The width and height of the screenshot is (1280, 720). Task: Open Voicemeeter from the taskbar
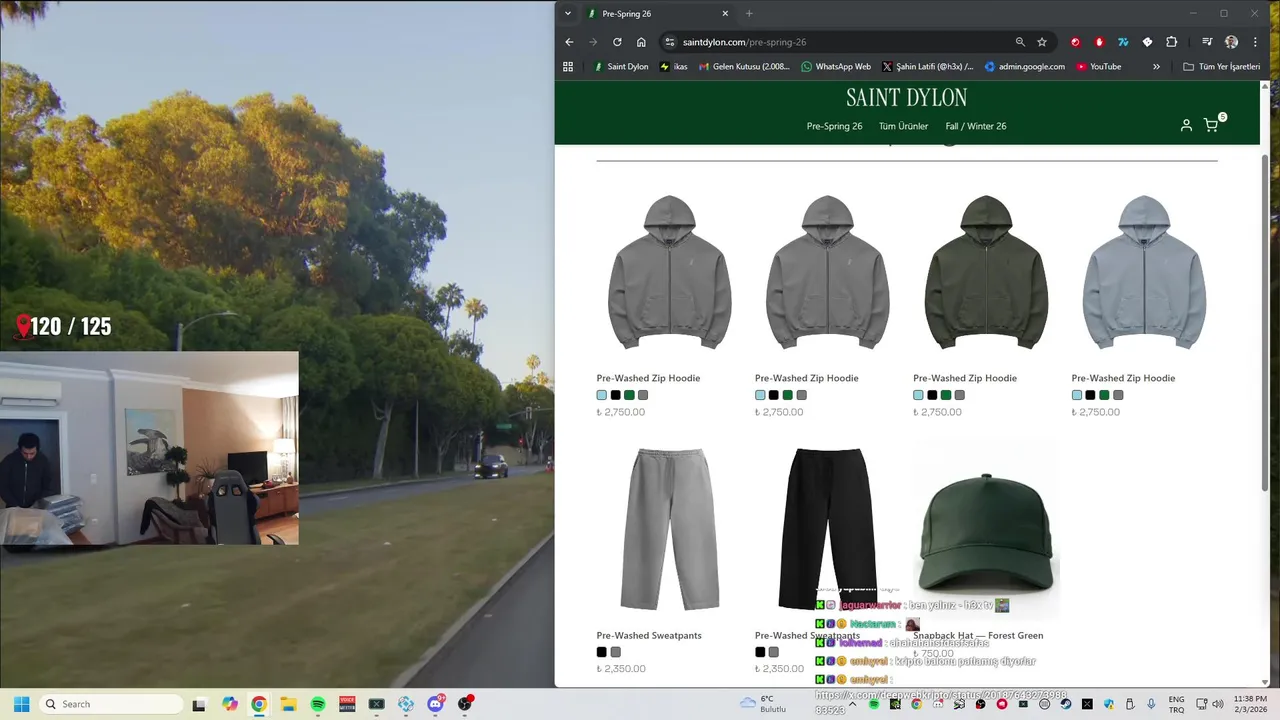click(x=347, y=704)
